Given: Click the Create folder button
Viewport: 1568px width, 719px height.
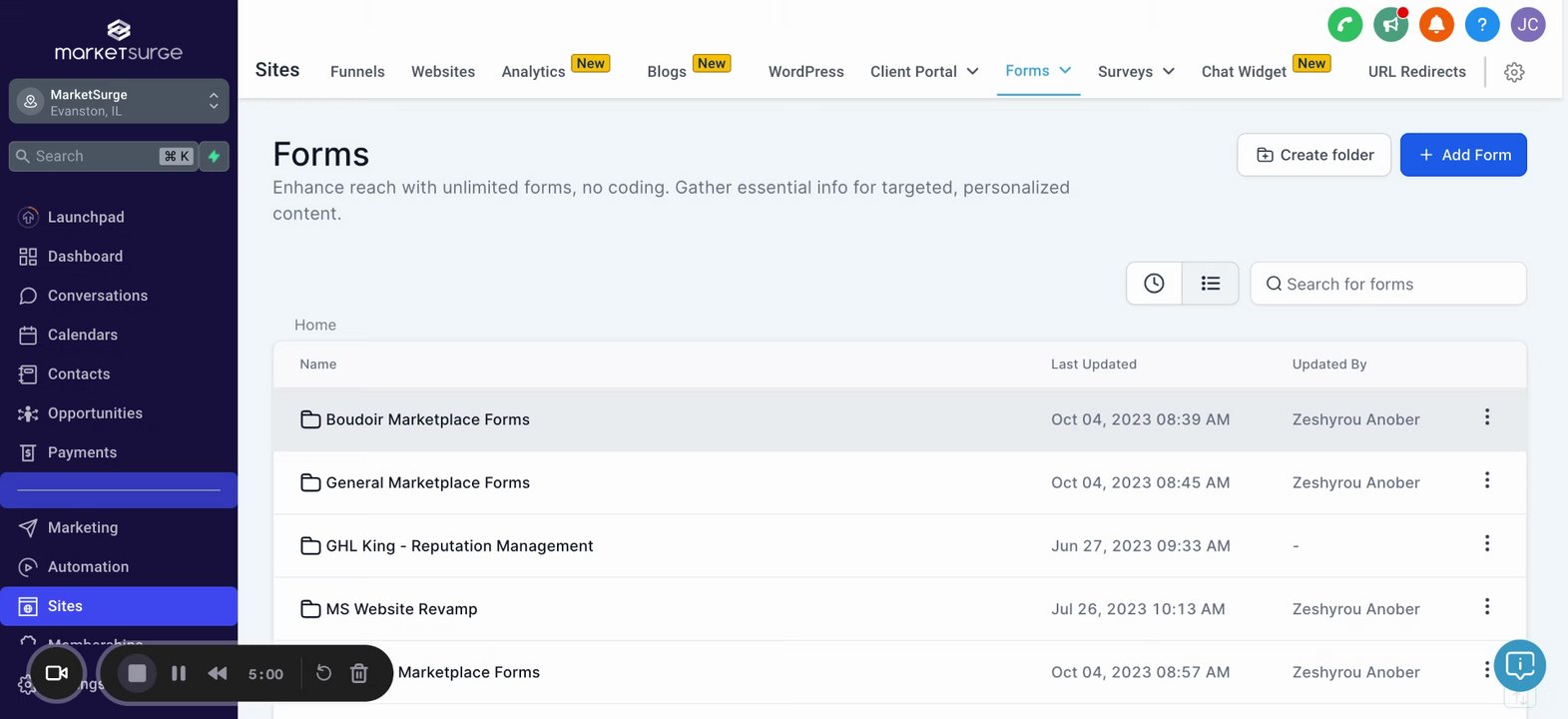Looking at the screenshot, I should [x=1313, y=155].
